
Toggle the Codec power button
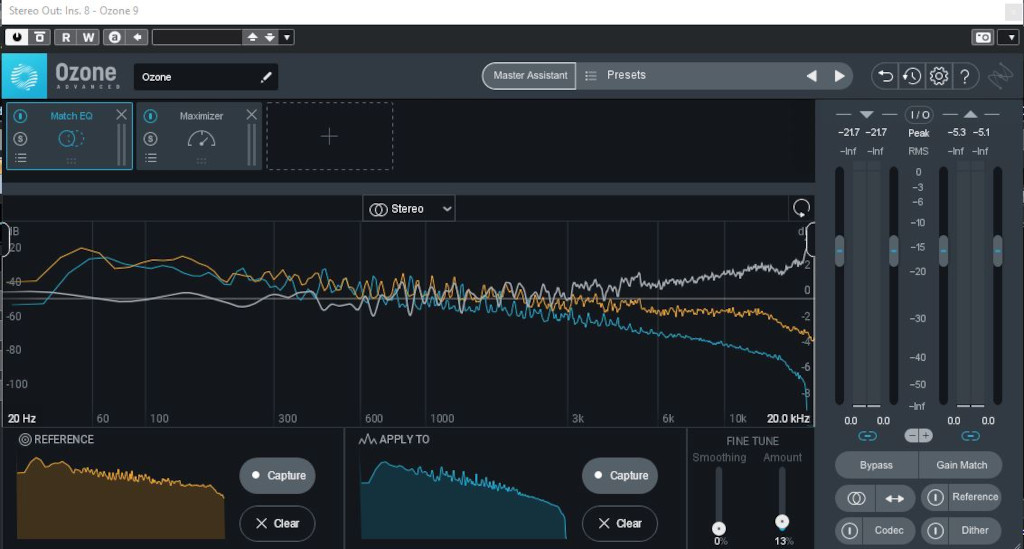850,531
